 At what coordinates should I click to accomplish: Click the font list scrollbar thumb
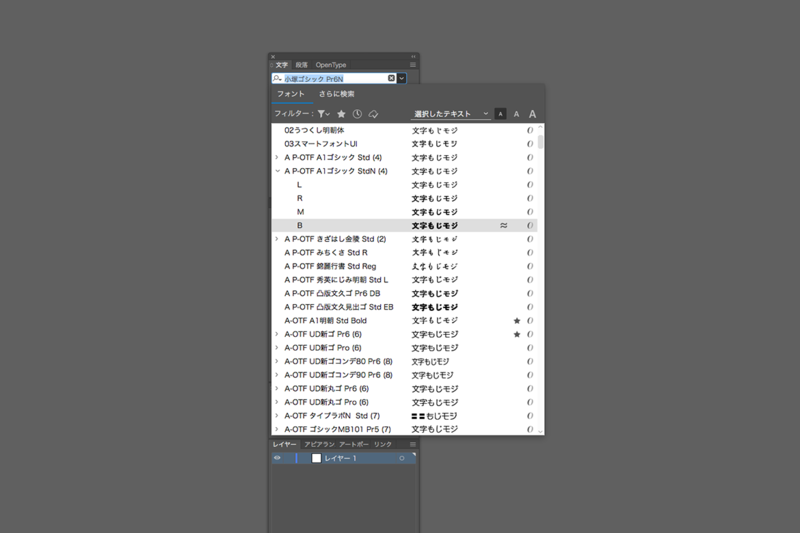coord(541,142)
